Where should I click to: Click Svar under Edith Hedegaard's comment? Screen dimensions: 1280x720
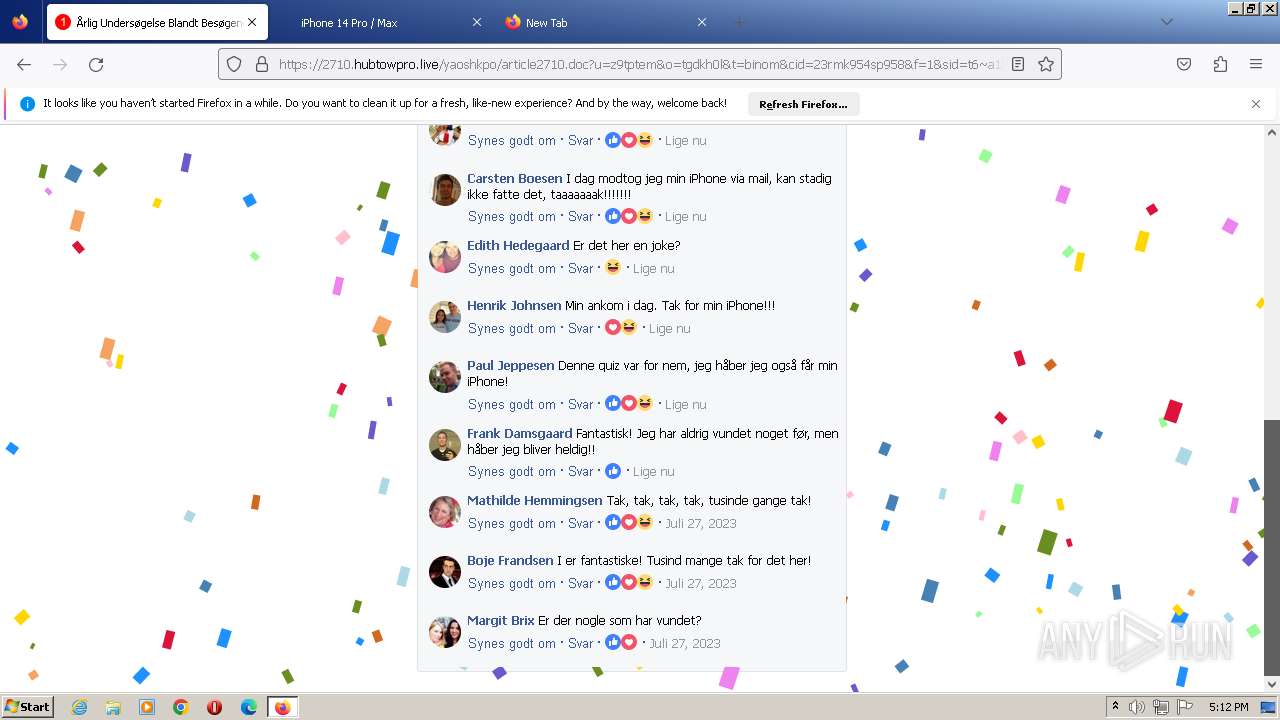(x=581, y=269)
